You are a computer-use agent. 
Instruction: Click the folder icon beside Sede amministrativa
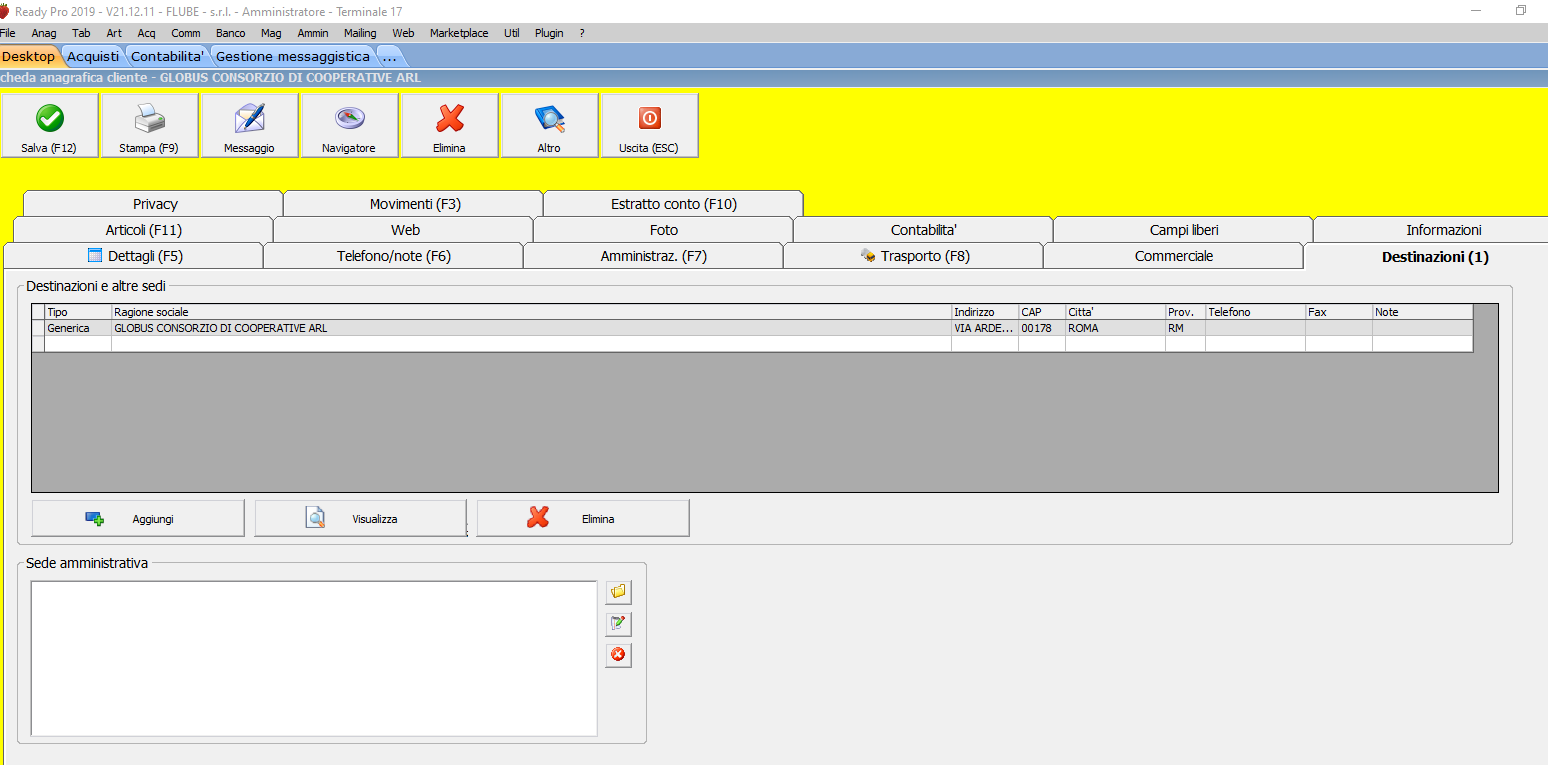[x=618, y=592]
